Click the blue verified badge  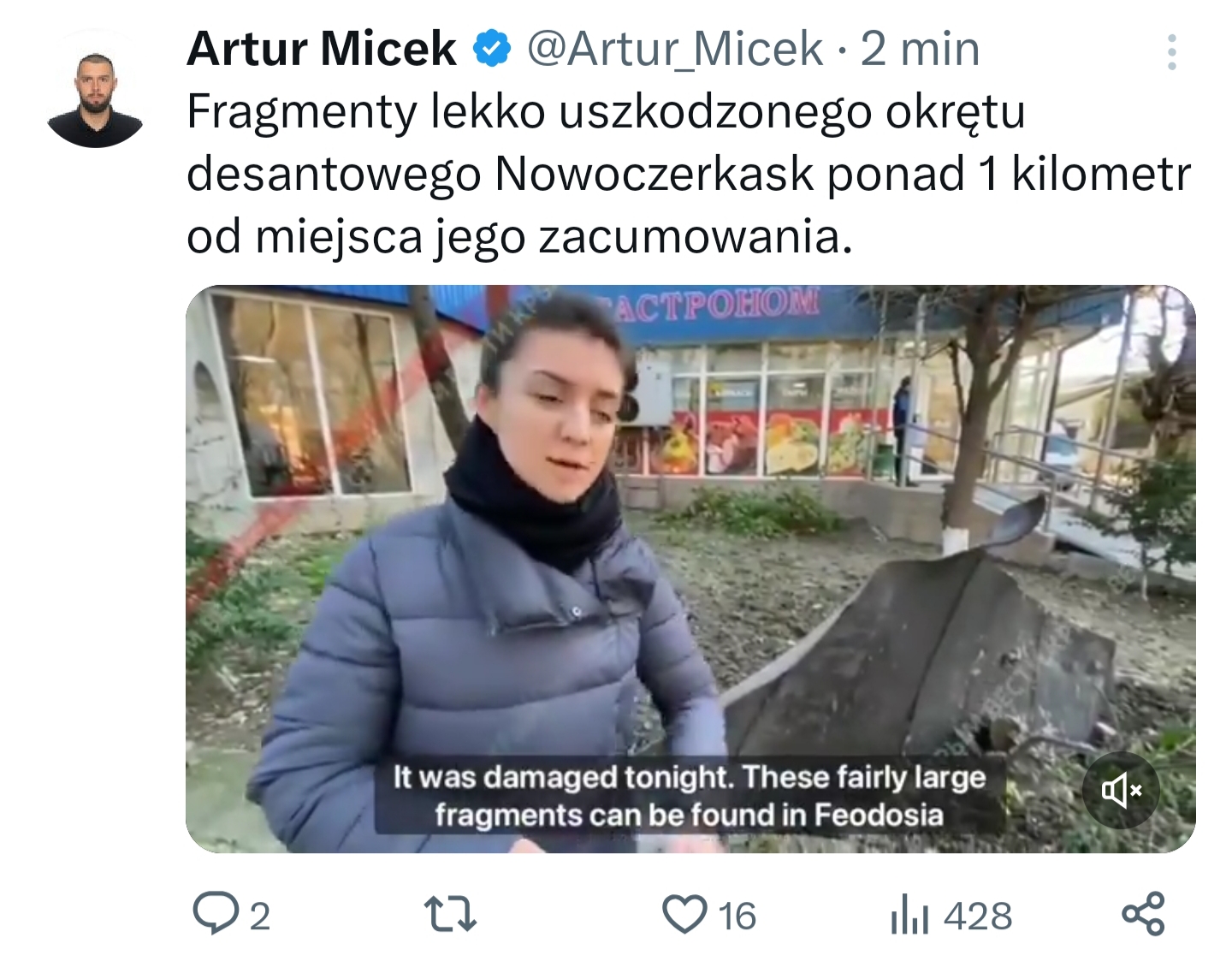(492, 49)
